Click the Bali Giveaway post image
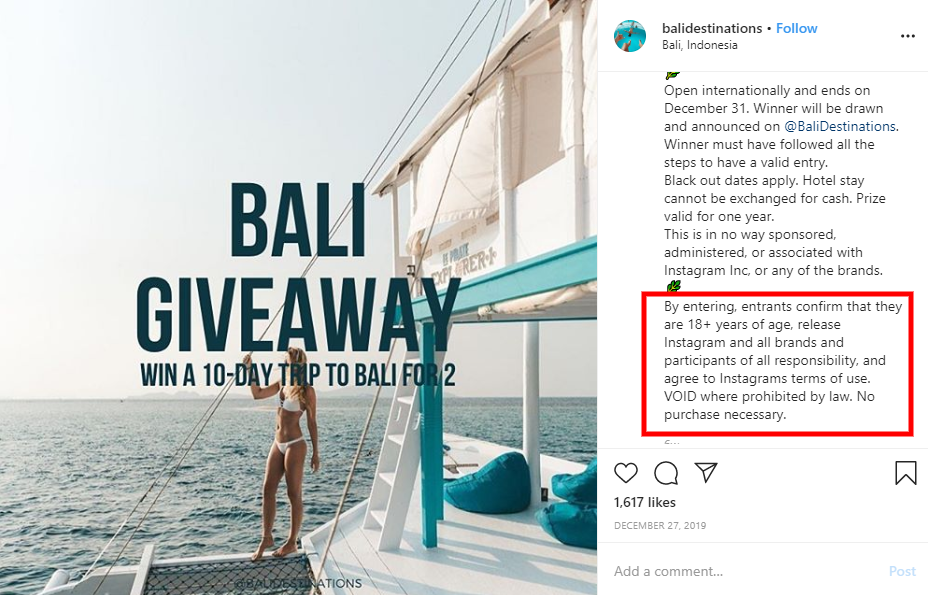Screen dimensions: 928x595 (298, 297)
